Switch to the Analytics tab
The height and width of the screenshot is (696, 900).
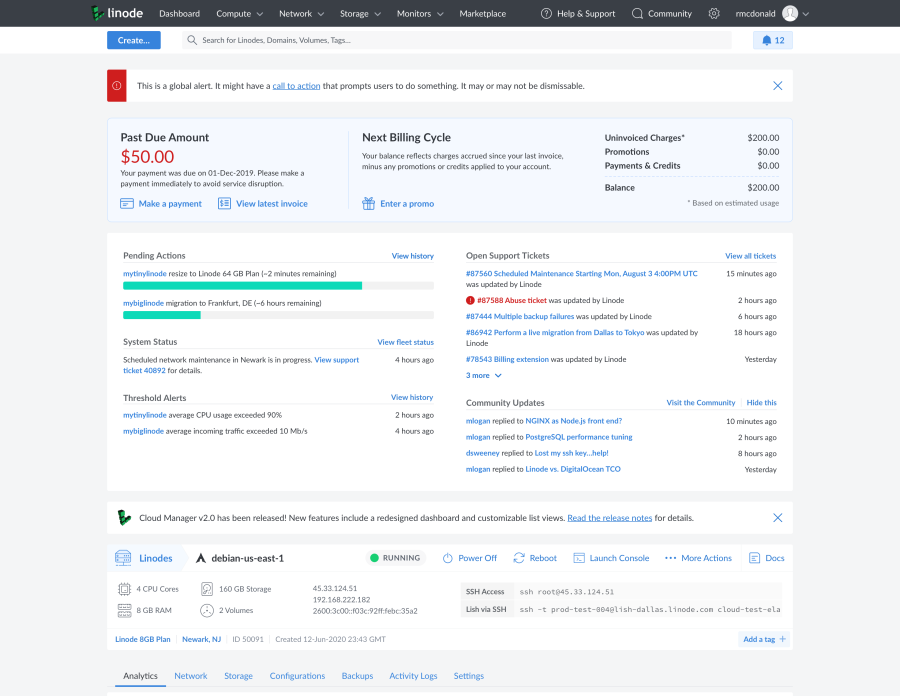[x=140, y=675]
